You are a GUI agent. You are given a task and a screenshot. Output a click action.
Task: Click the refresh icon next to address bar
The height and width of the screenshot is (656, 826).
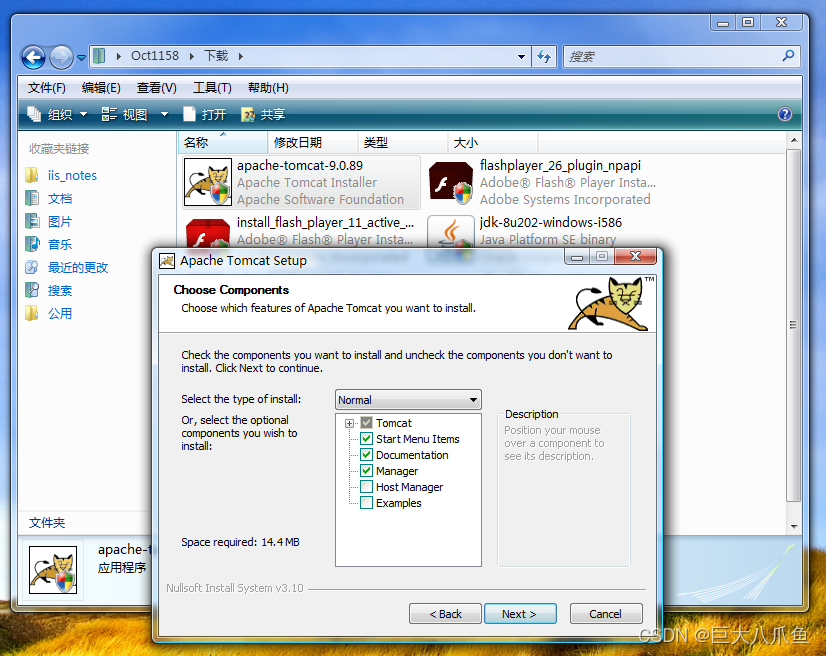[x=544, y=56]
